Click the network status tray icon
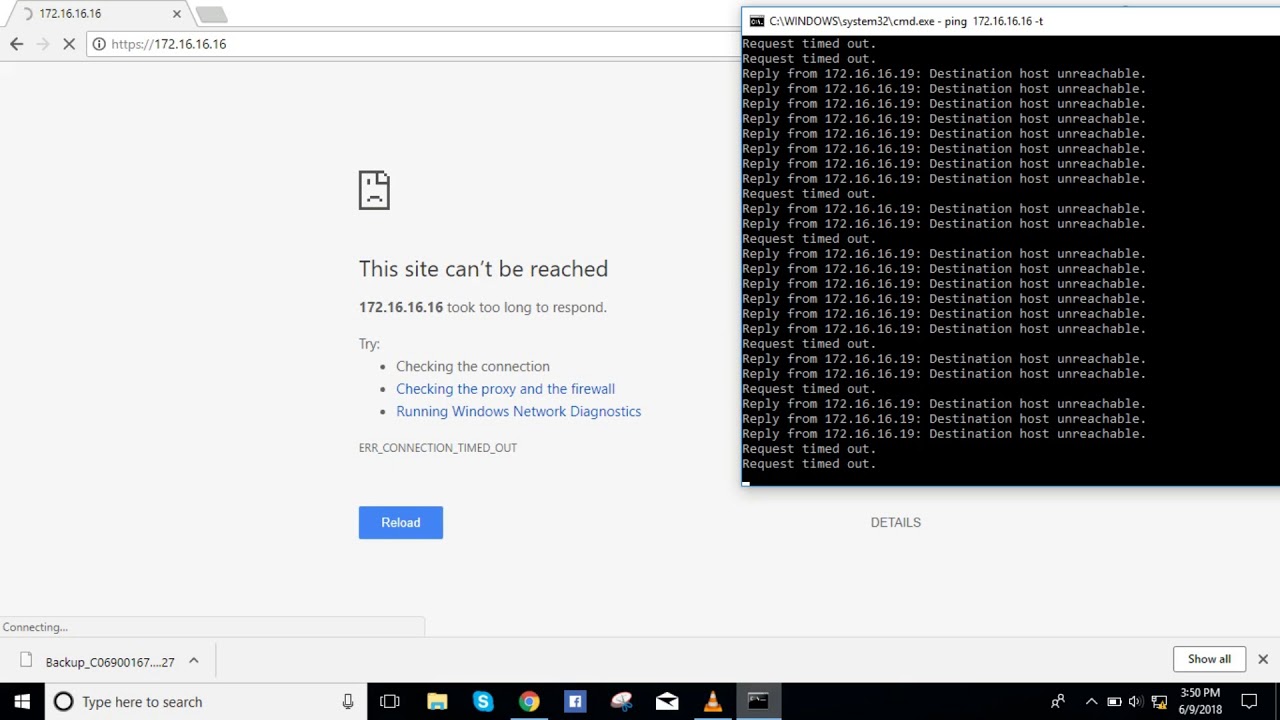This screenshot has height=720, width=1280. coord(1159,702)
